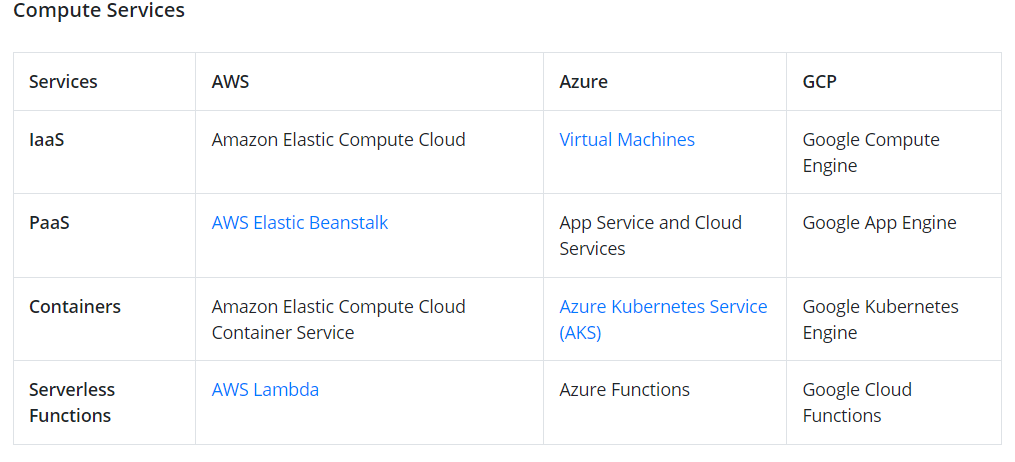
Task: Select the Google Kubernetes Engine cell
Action: 880,319
